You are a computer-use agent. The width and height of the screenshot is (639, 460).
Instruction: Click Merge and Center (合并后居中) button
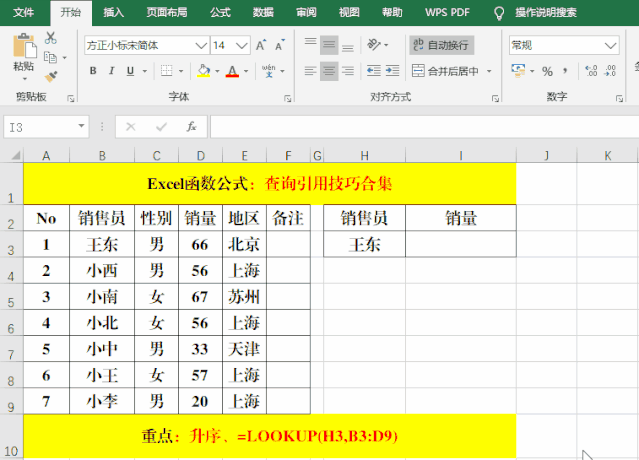(452, 71)
